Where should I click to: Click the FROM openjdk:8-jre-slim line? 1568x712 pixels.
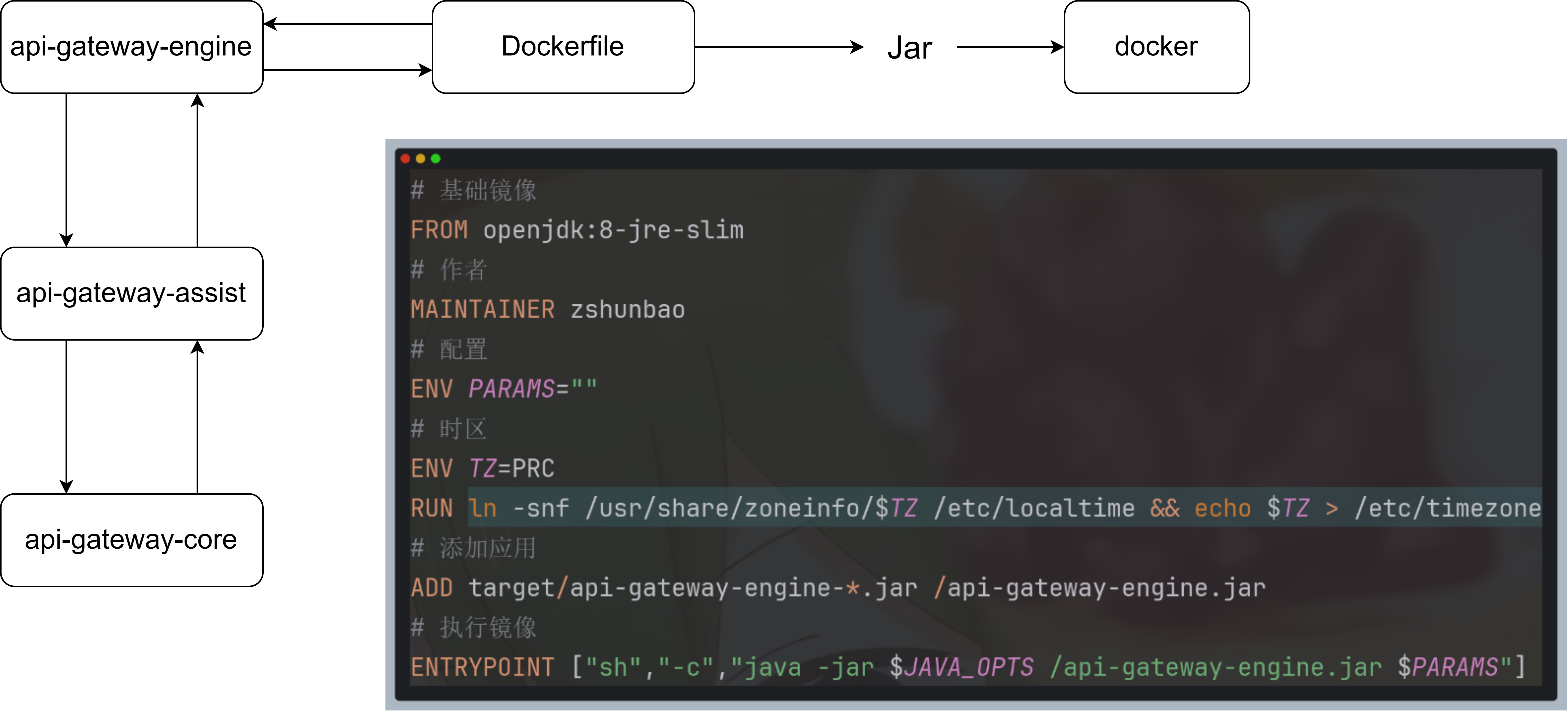(577, 231)
